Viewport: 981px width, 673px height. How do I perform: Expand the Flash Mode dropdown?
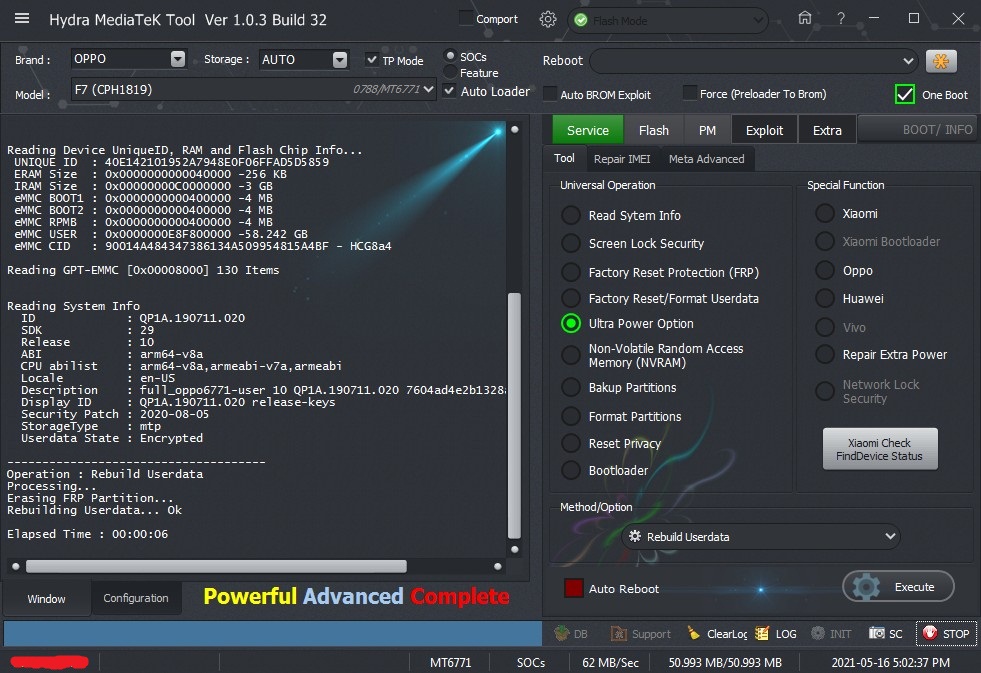758,21
